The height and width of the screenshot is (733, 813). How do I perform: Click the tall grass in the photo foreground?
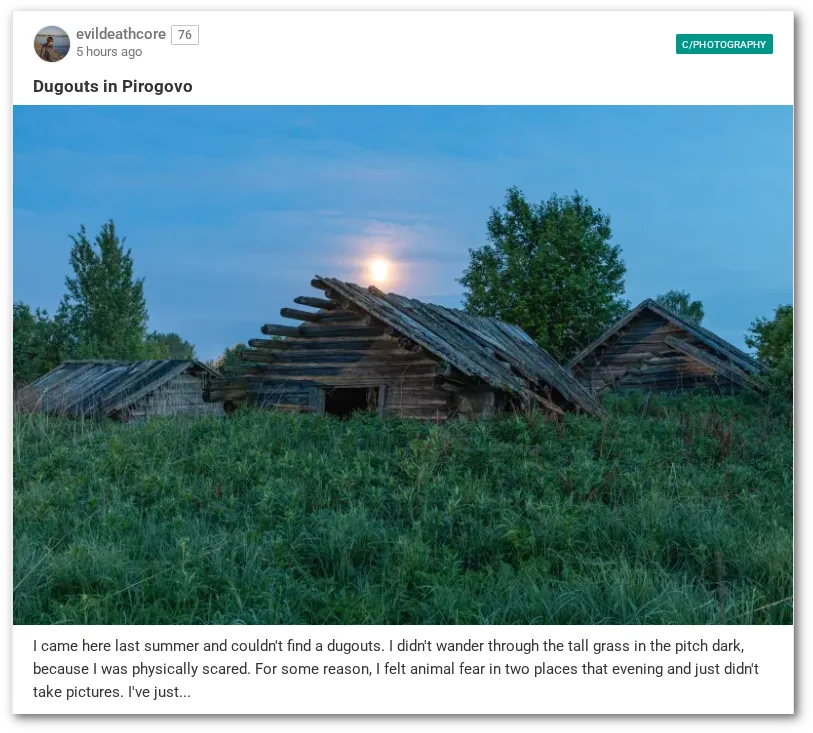pyautogui.click(x=403, y=529)
